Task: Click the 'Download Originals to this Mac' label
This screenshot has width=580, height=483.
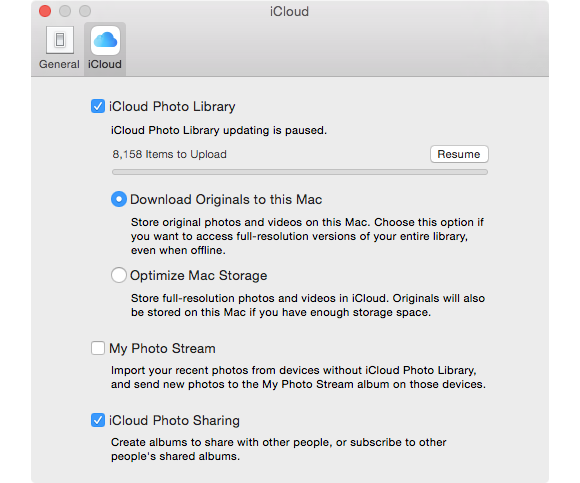Action: pos(226,199)
